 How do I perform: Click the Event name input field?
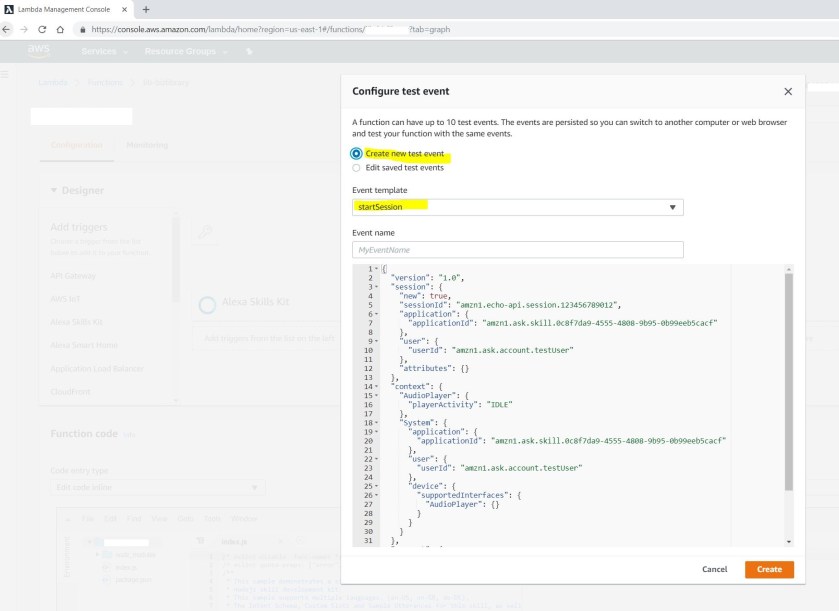tap(517, 250)
